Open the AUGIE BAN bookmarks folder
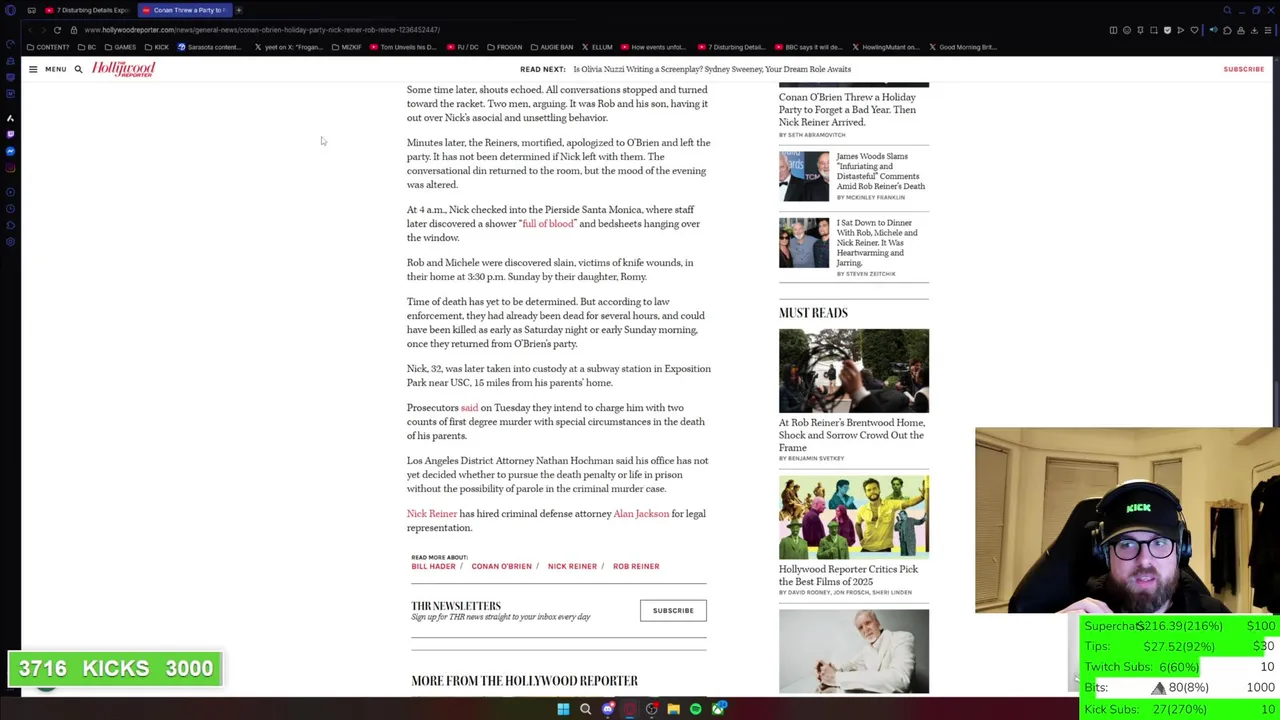The width and height of the screenshot is (1280, 720). (x=552, y=47)
